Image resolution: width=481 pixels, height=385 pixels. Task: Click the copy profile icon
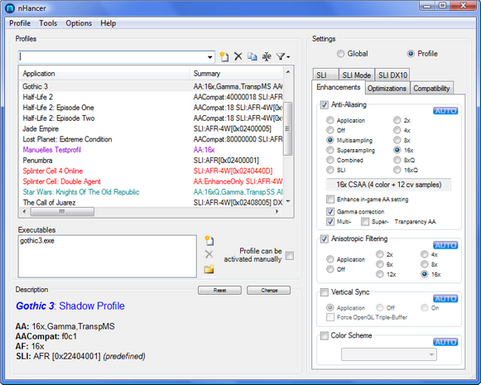(252, 57)
